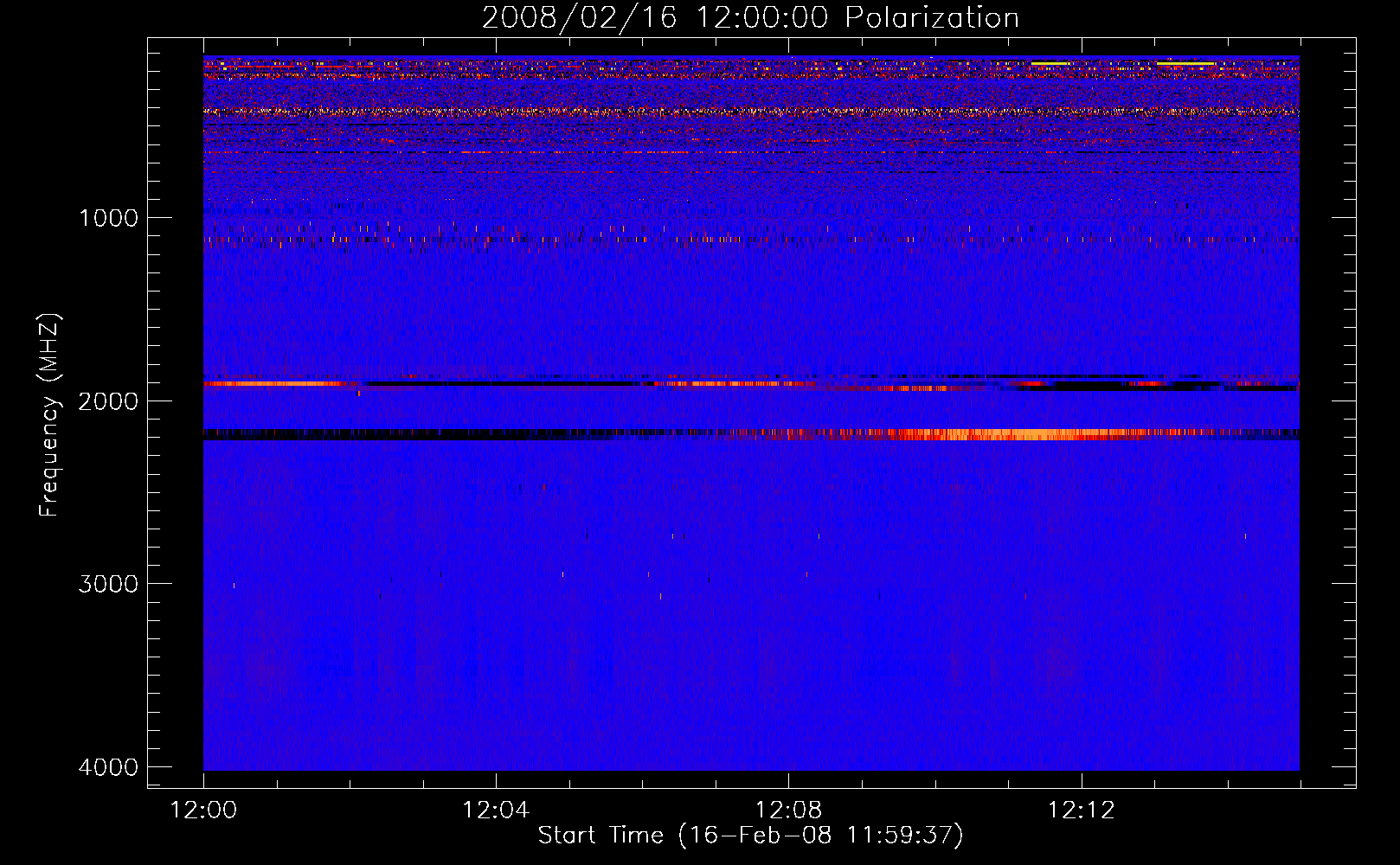Click the 4000 frequency tick label
The image size is (1400, 865).
(108, 767)
